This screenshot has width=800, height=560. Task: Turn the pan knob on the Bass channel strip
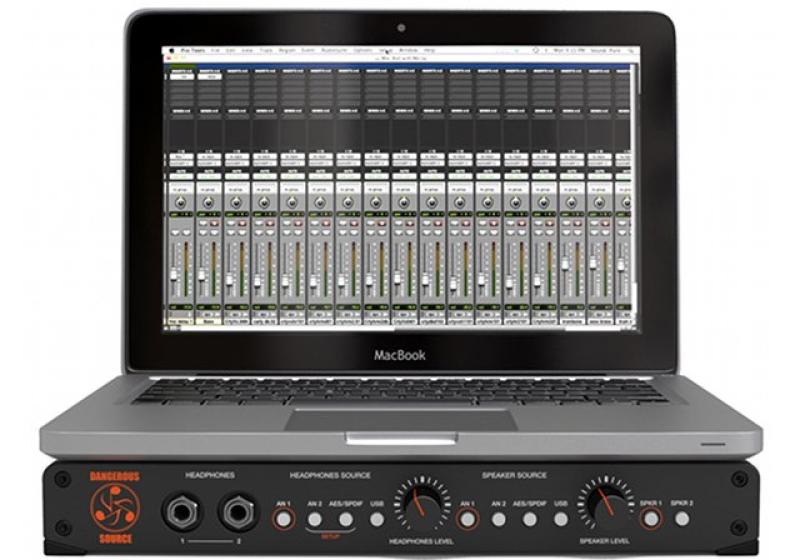[x=208, y=202]
